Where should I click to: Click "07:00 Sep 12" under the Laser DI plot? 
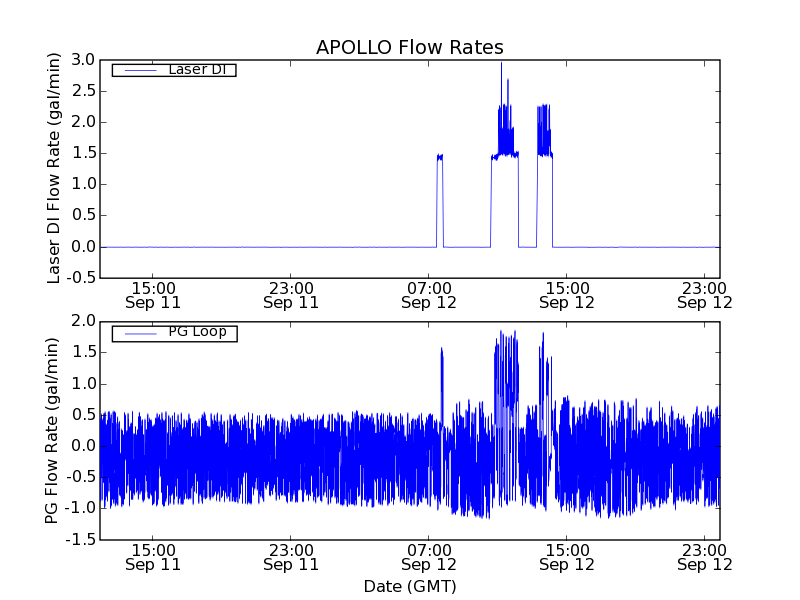(429, 295)
